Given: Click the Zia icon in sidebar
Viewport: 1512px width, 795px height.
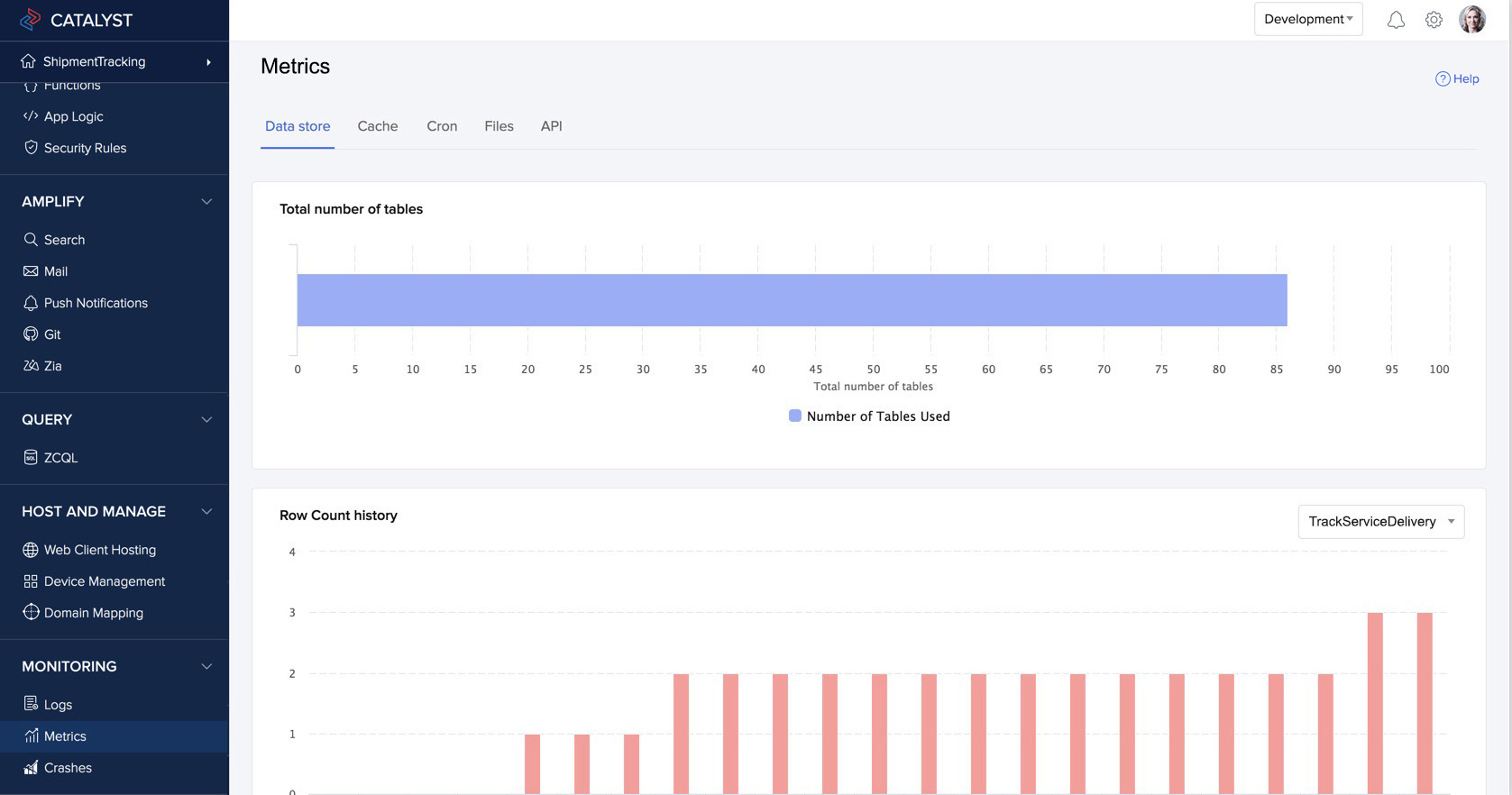Looking at the screenshot, I should coord(31,366).
